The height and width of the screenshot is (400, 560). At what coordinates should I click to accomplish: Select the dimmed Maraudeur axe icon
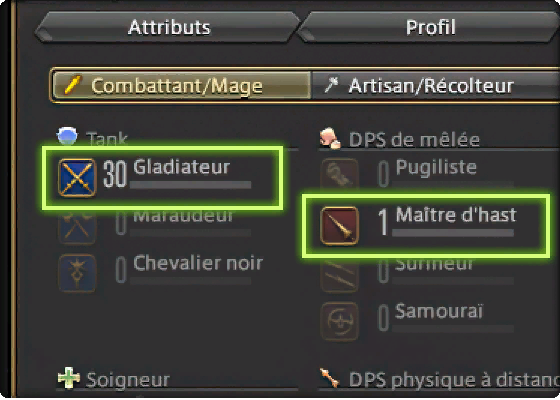[77, 227]
